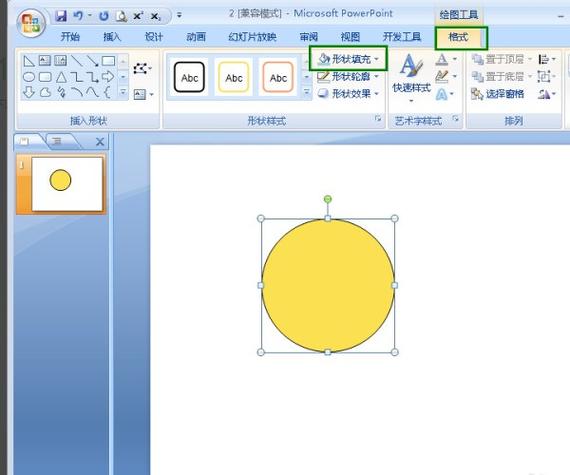This screenshot has height=475, width=570.
Task: Select the block arrow shape in gallery
Action: click(108, 77)
